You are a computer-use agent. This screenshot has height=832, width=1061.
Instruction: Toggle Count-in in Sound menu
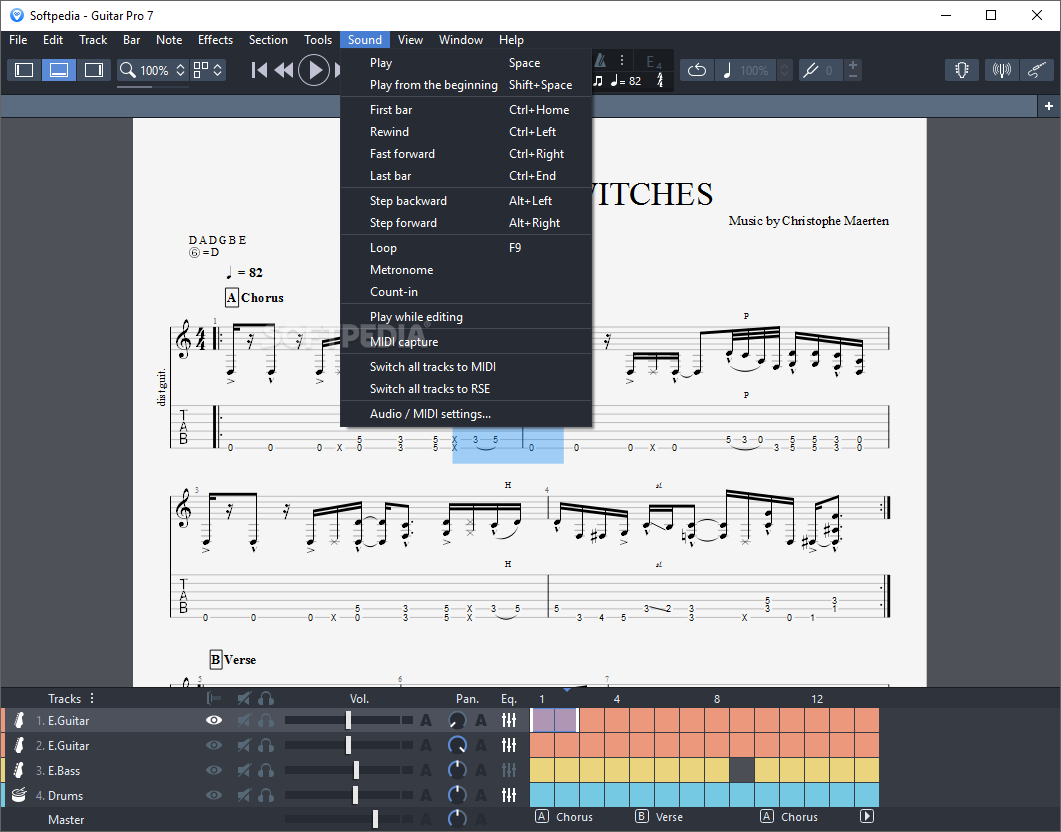466,292
